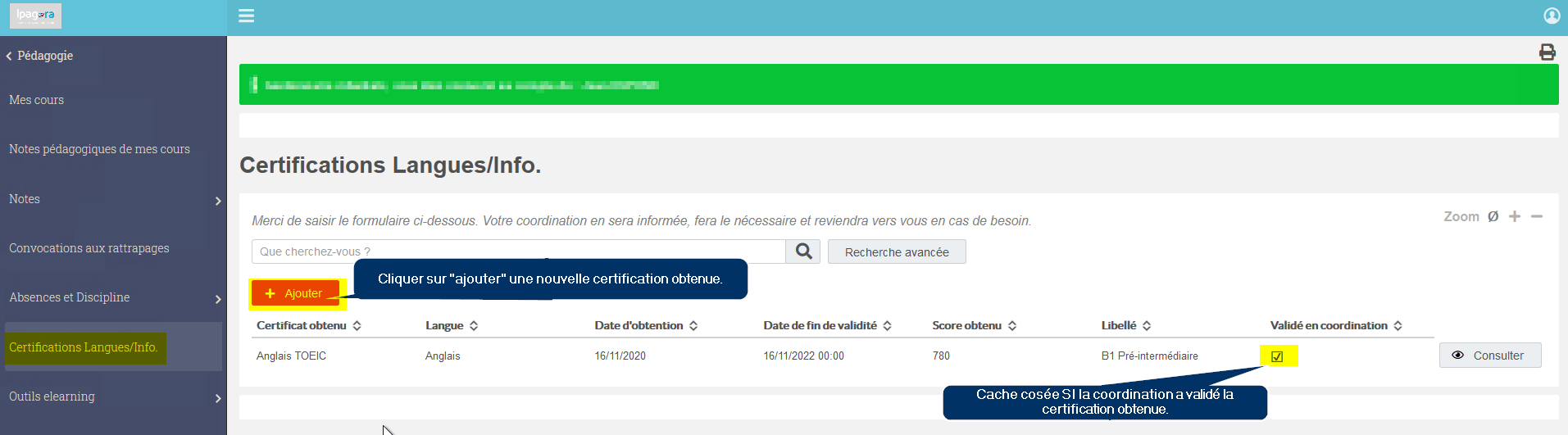Sort by Validé en coordination arrows
This screenshot has width=1568, height=435.
[1398, 325]
